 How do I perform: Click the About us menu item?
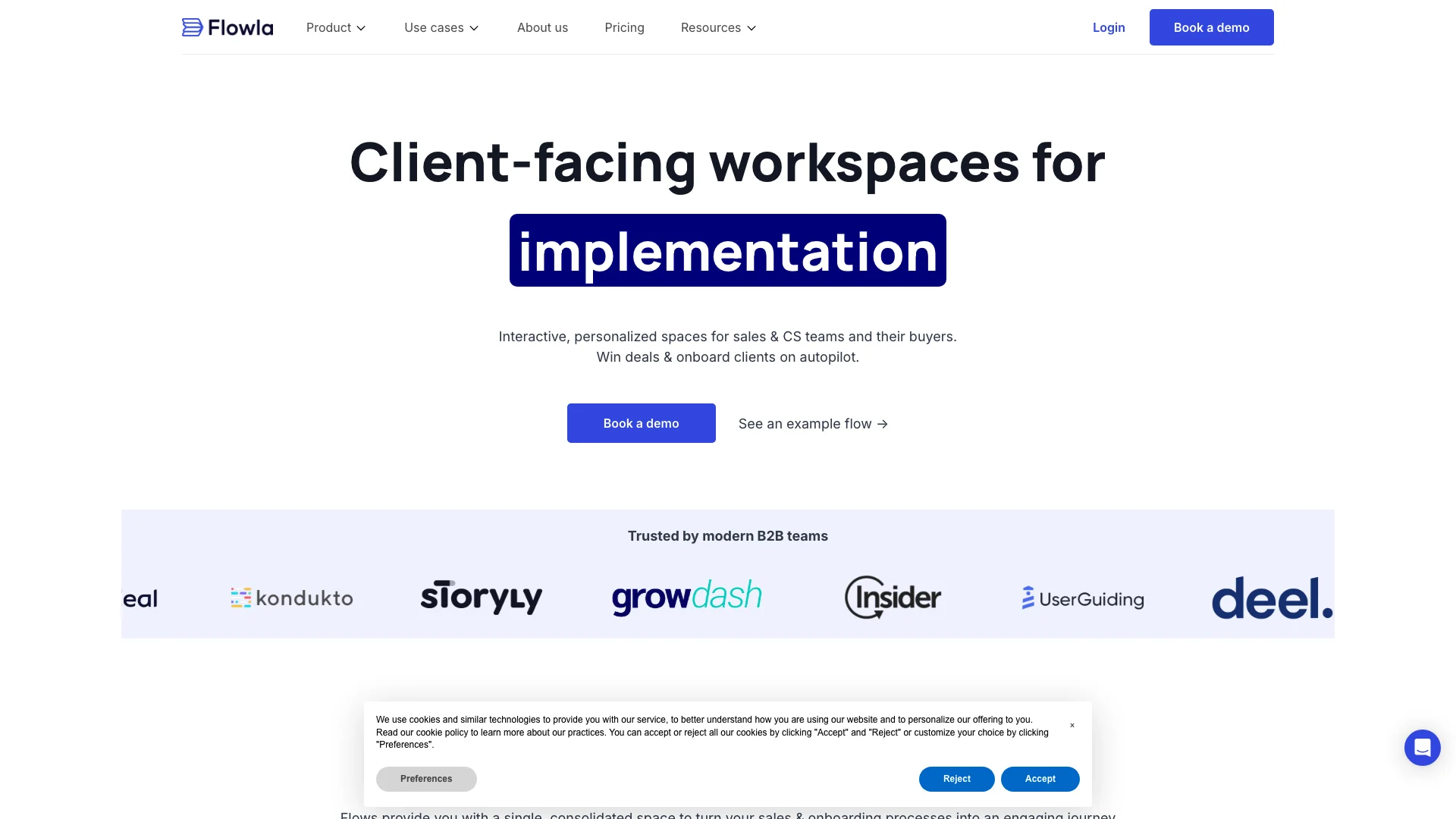(x=542, y=27)
